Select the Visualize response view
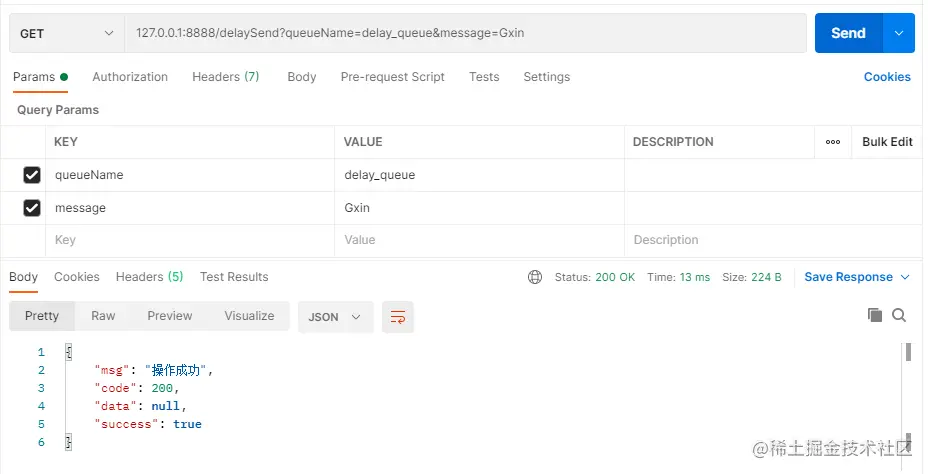 pos(249,316)
